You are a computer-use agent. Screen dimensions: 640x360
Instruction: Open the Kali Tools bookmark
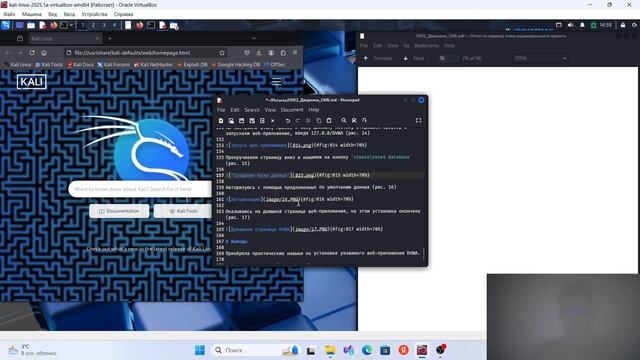pos(49,64)
